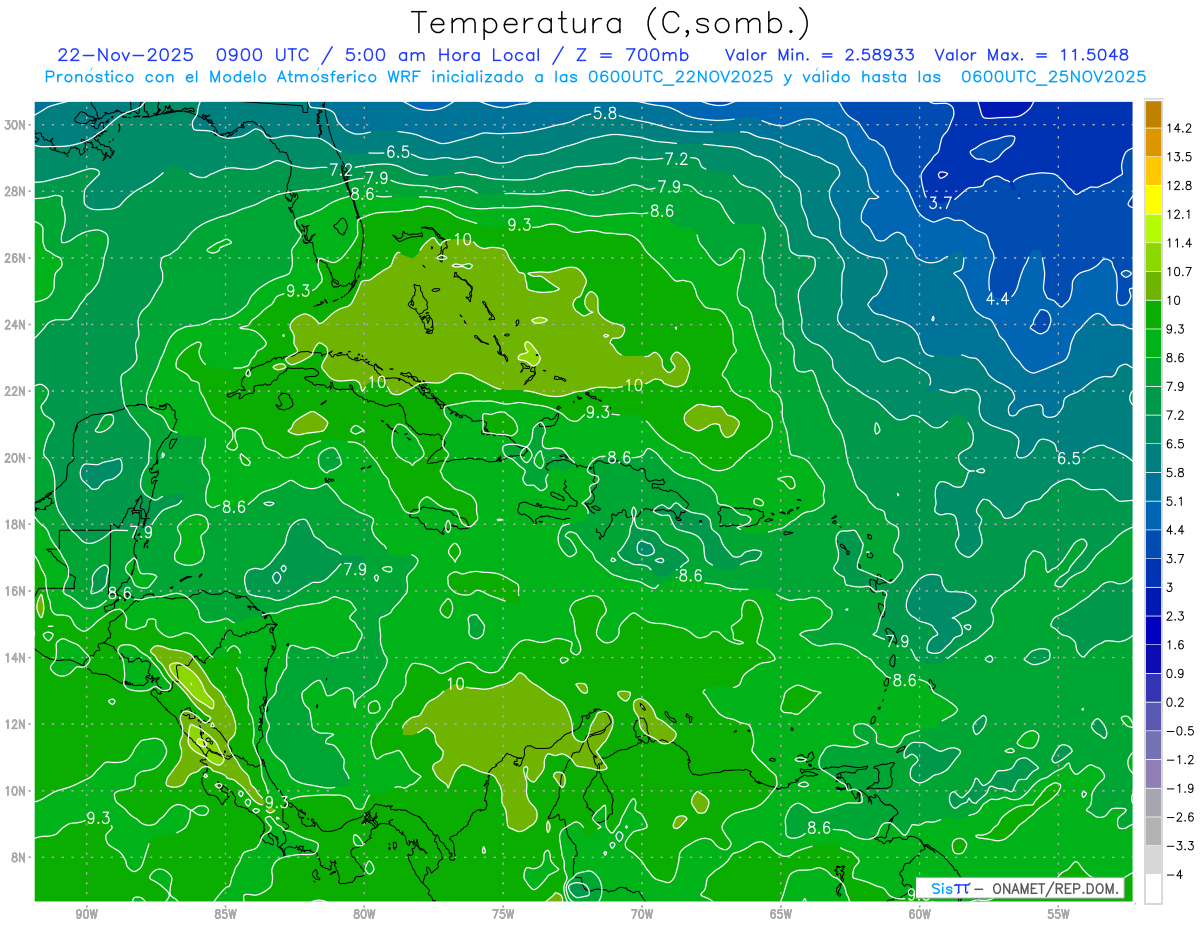
Task: Select the 'Valor Max. = 11.5048' readout
Action: [x=1032, y=55]
